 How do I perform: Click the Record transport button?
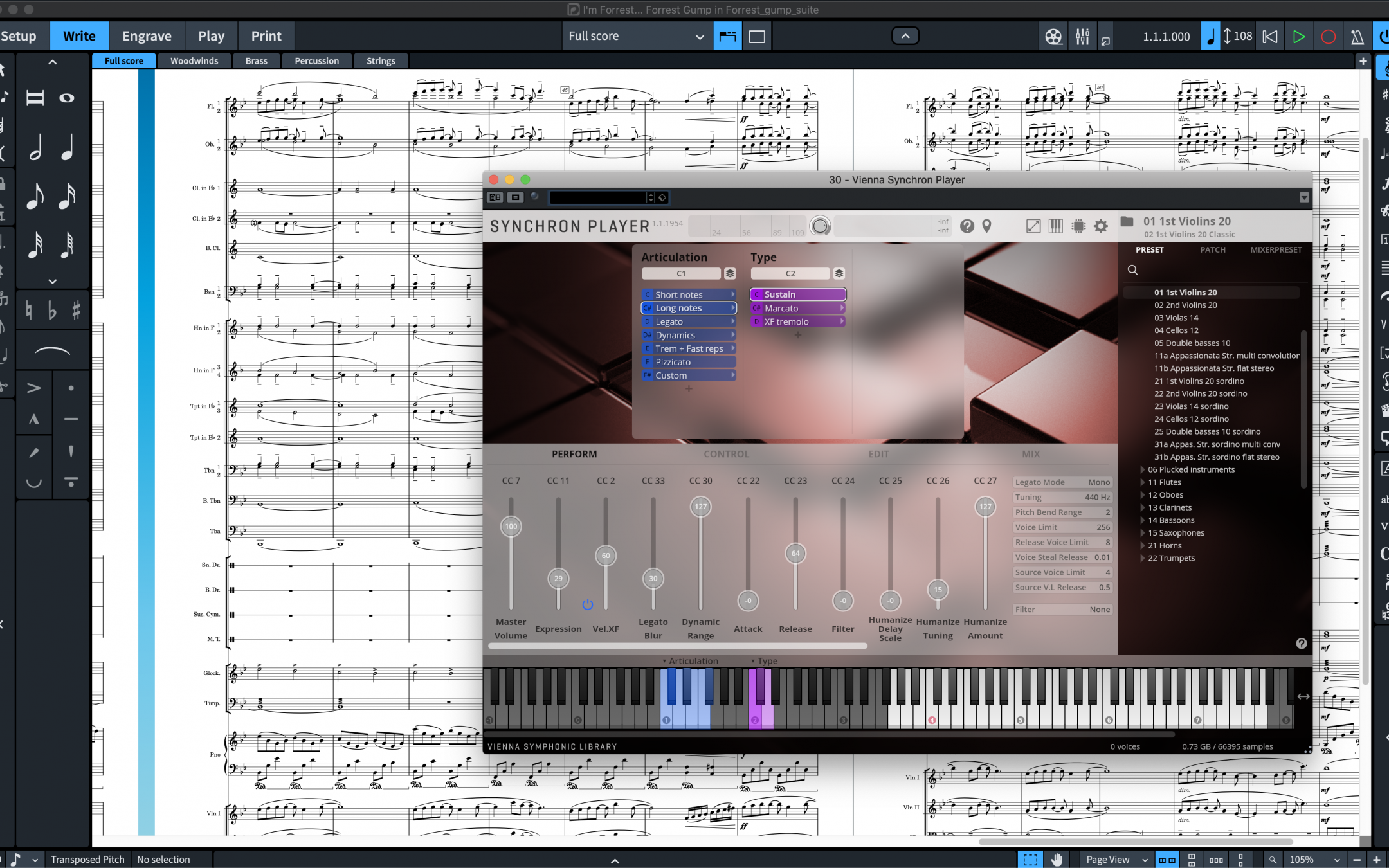coord(1328,37)
